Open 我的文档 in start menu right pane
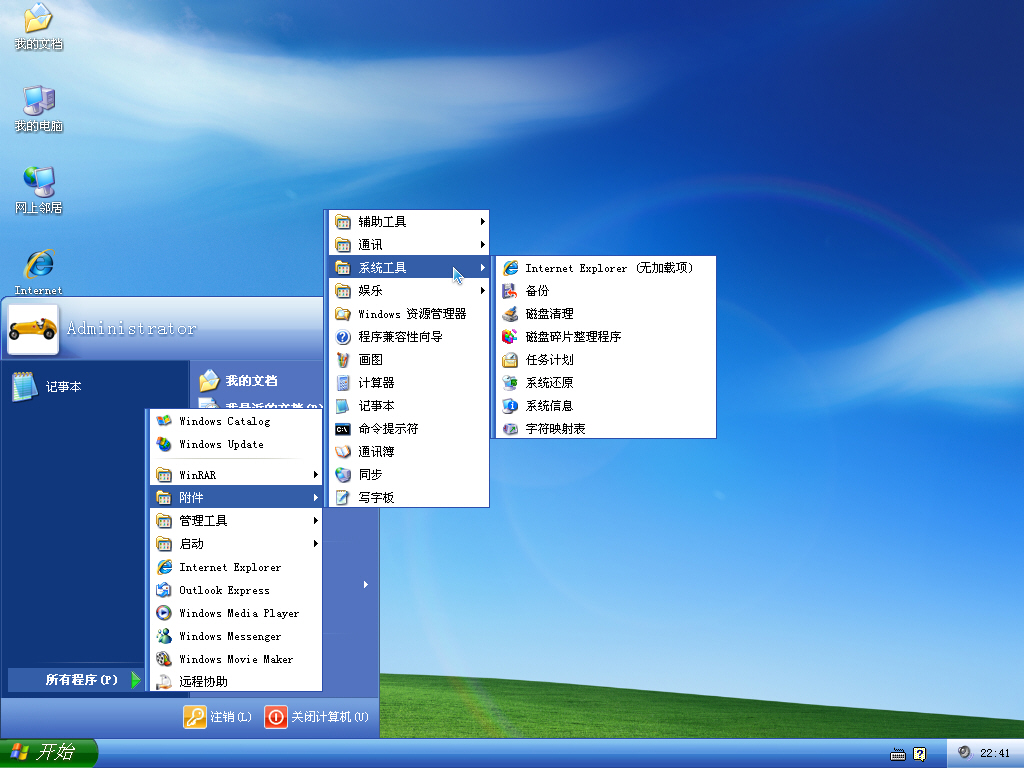The image size is (1024, 768). 238,381
